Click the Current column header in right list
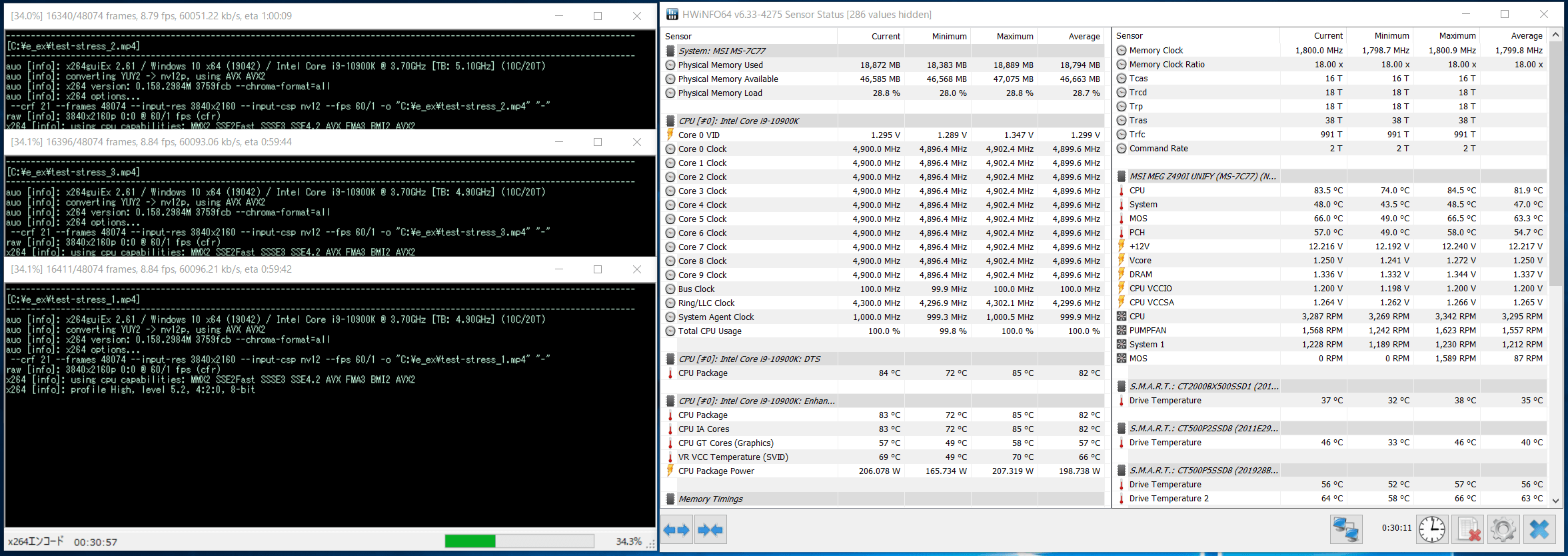1568x556 pixels. pyautogui.click(x=1313, y=35)
